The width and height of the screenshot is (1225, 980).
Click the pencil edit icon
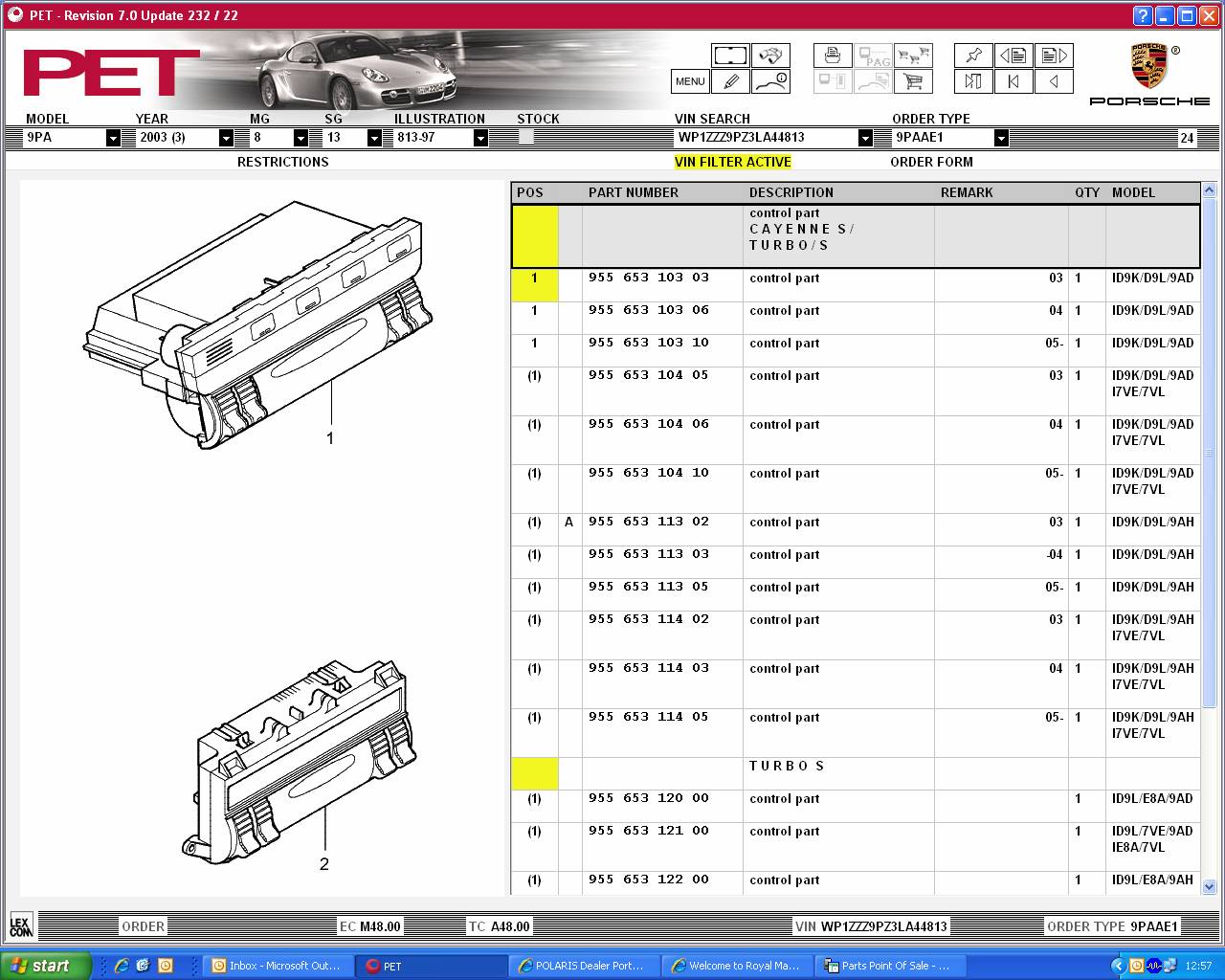730,81
